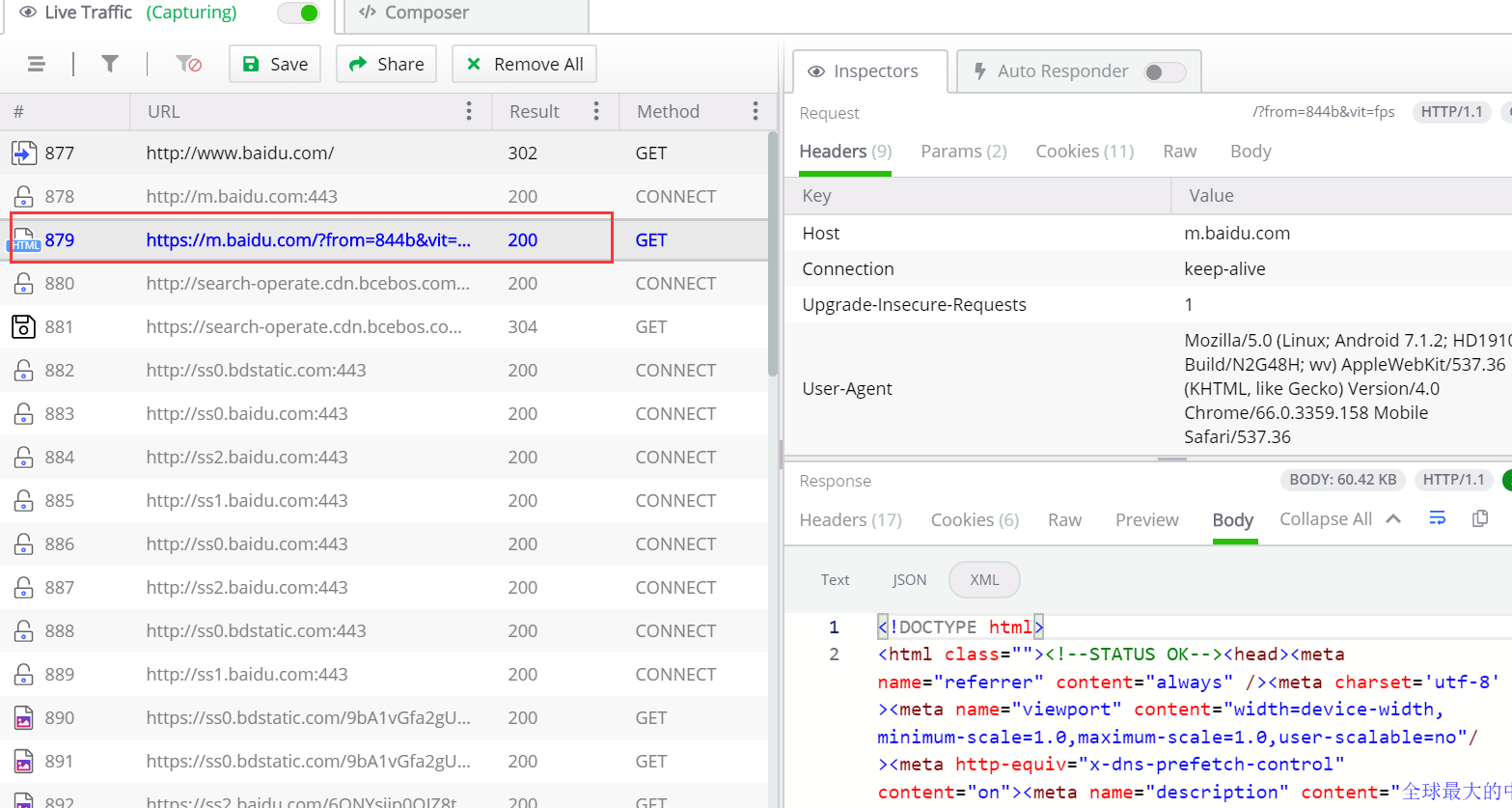Open response Preview tab
The height and width of the screenshot is (808, 1512).
[1147, 520]
